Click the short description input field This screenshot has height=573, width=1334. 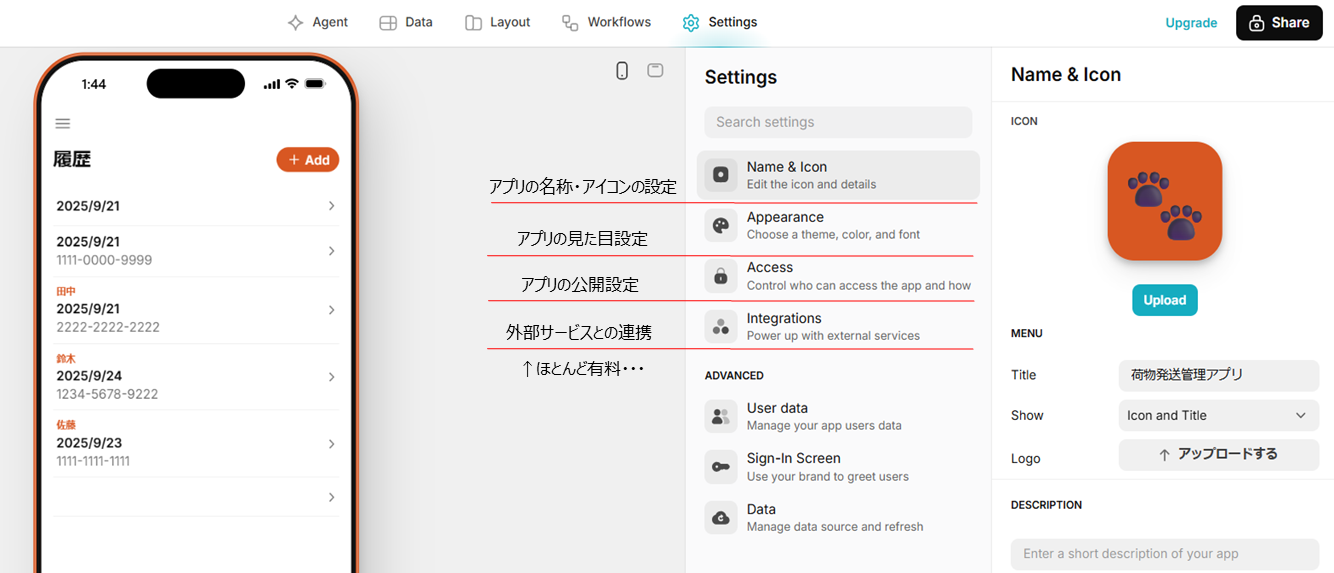point(1165,554)
